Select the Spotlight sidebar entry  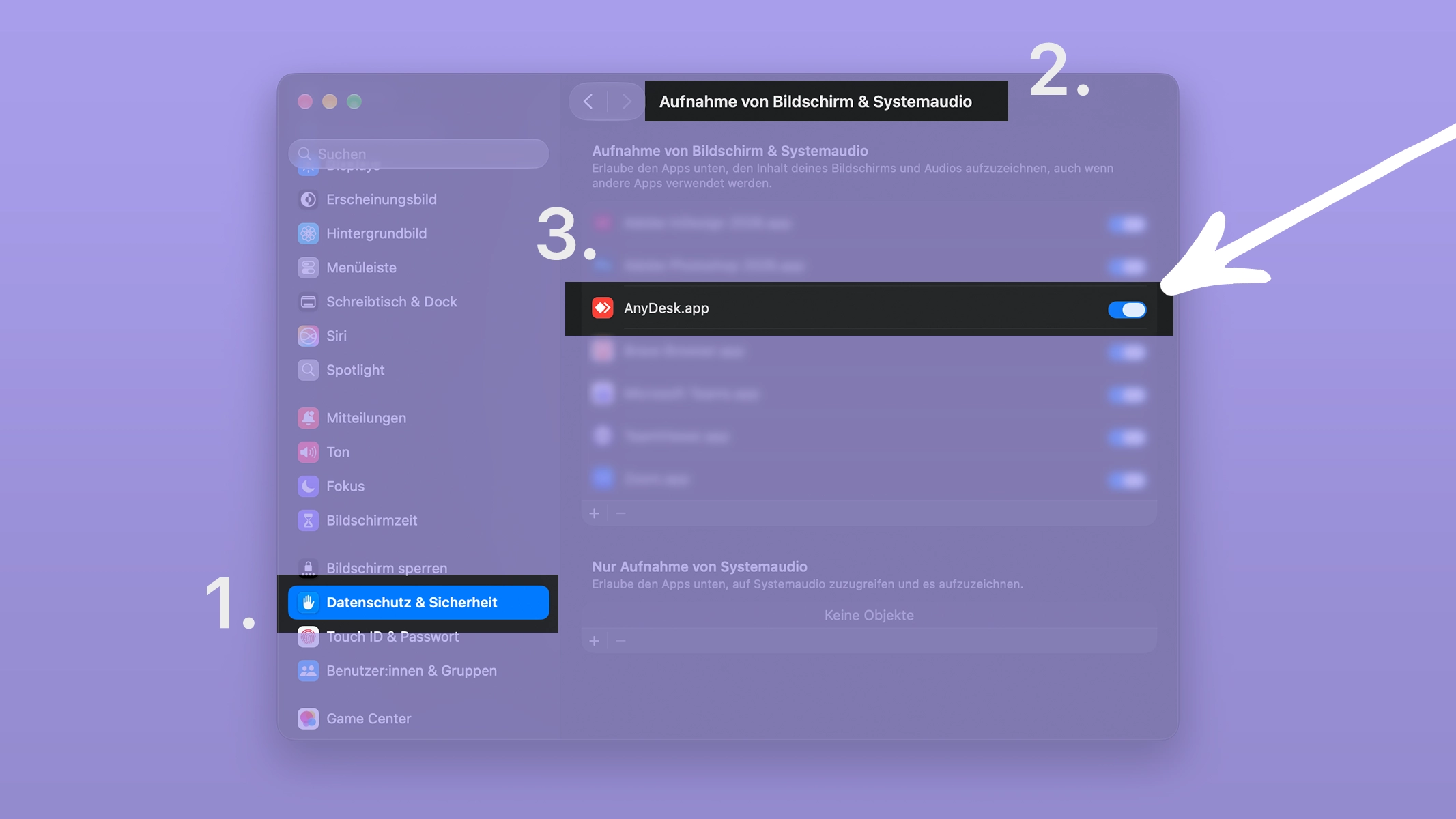point(418,370)
